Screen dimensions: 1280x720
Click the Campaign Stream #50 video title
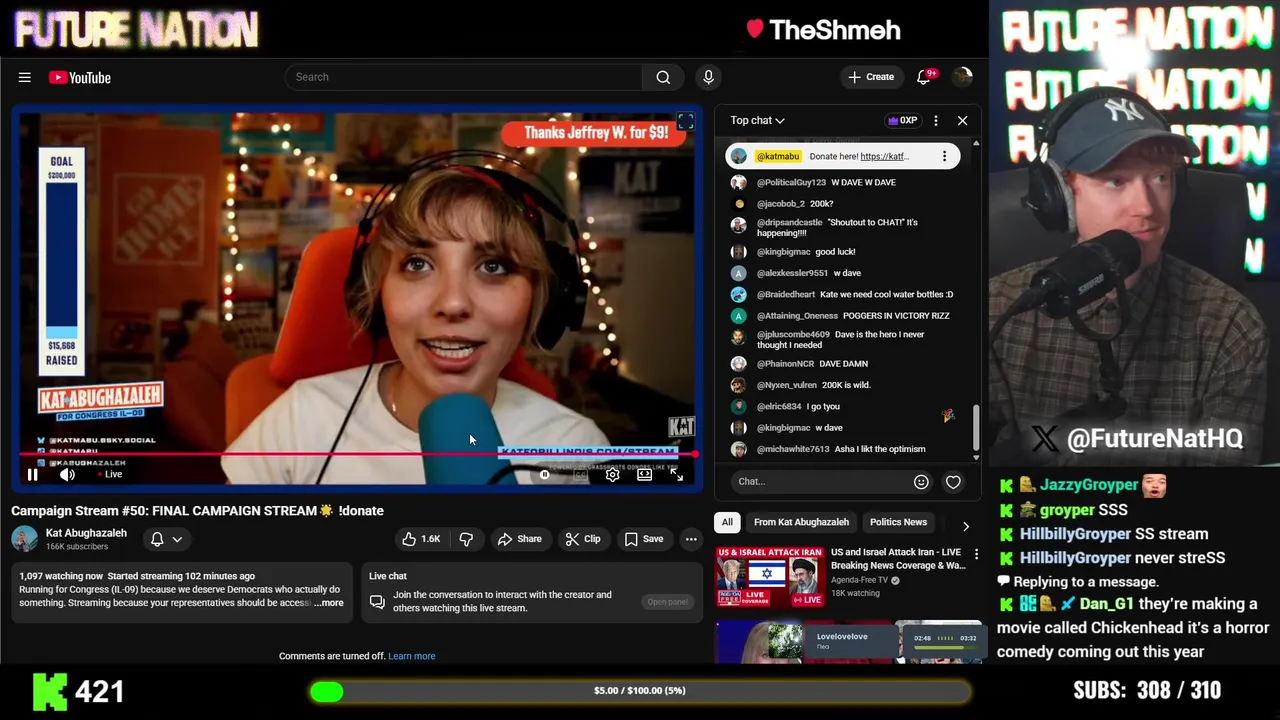pos(197,511)
